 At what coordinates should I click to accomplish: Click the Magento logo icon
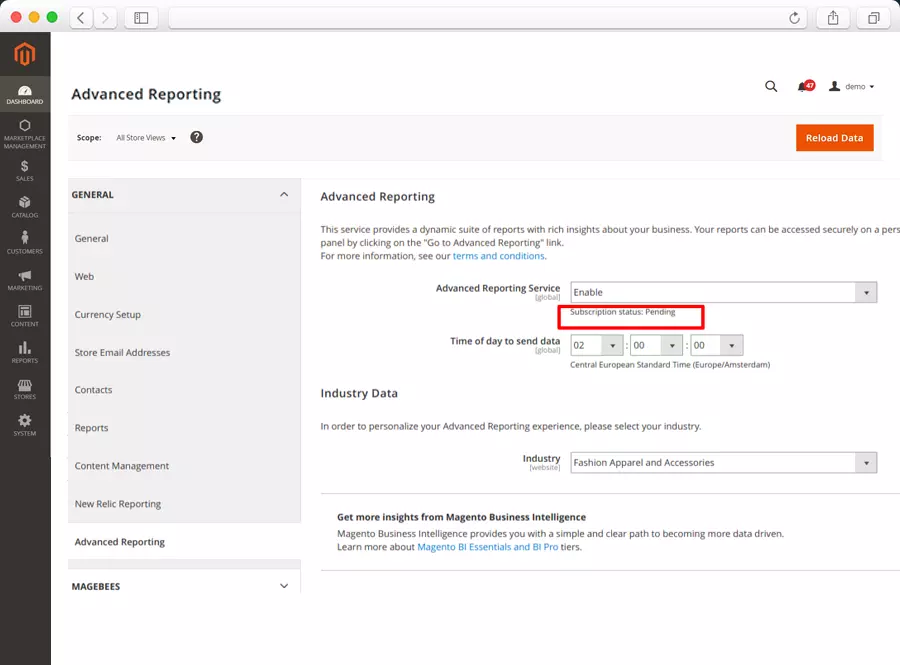[x=25, y=55]
